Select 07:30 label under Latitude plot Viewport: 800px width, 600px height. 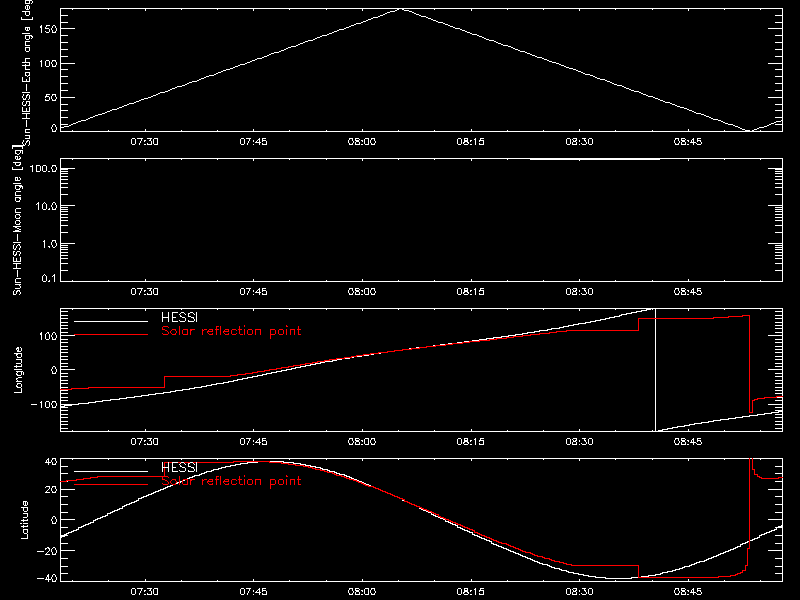pyautogui.click(x=144, y=592)
